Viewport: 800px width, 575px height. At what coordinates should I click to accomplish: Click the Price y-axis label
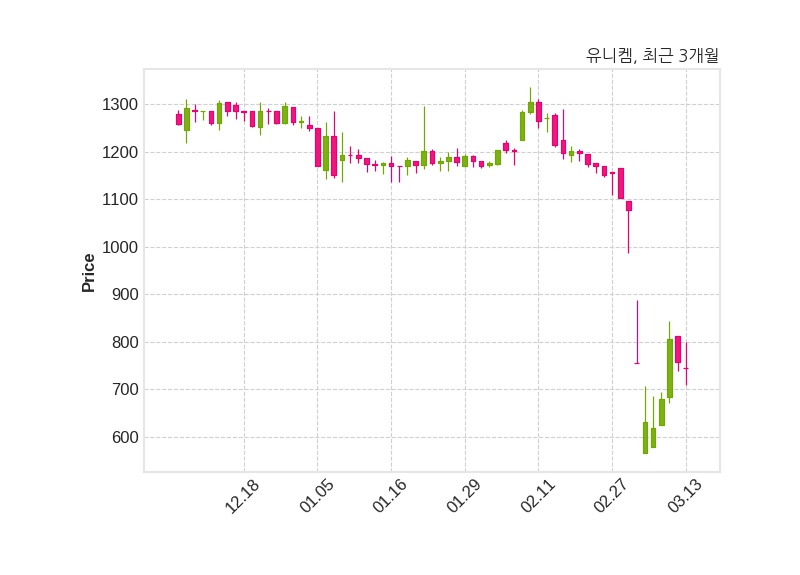(x=89, y=273)
